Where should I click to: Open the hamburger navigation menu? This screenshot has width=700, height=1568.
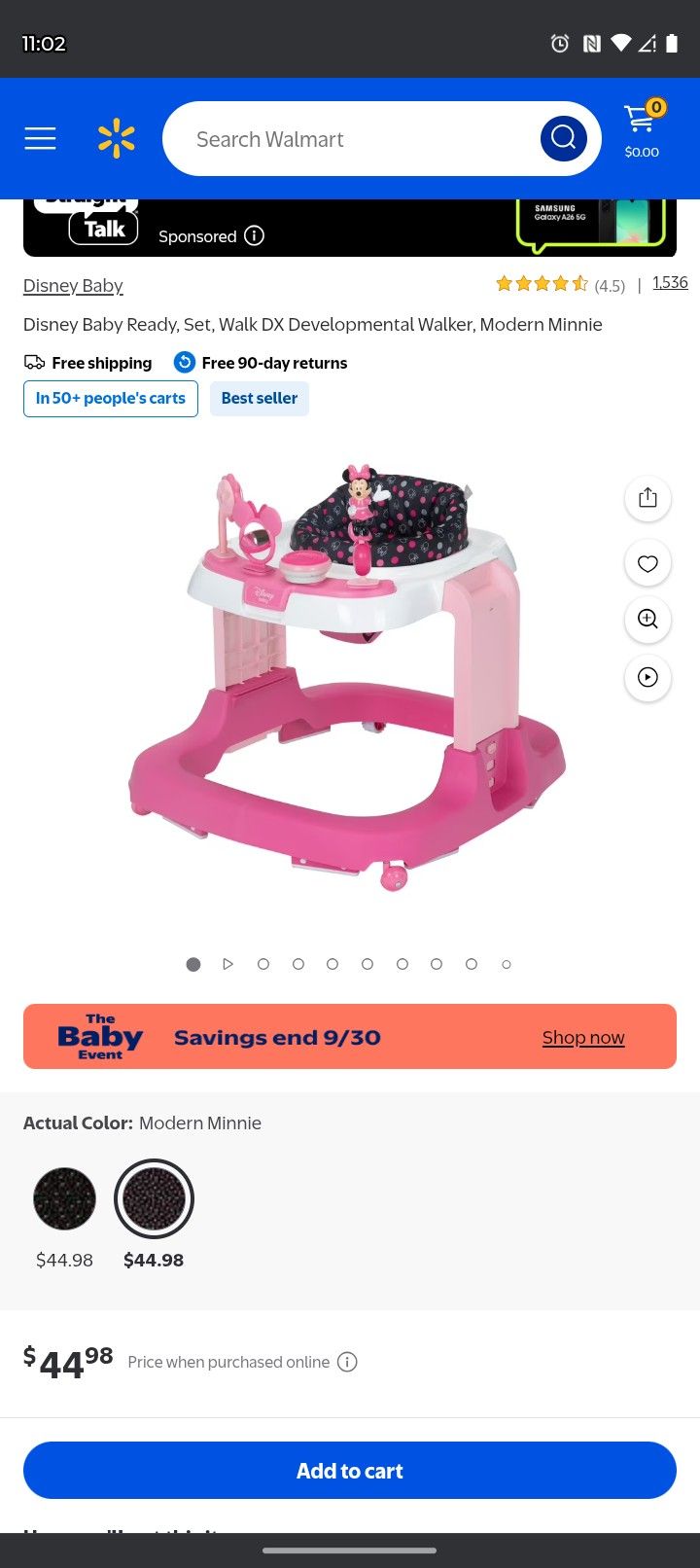tap(40, 139)
